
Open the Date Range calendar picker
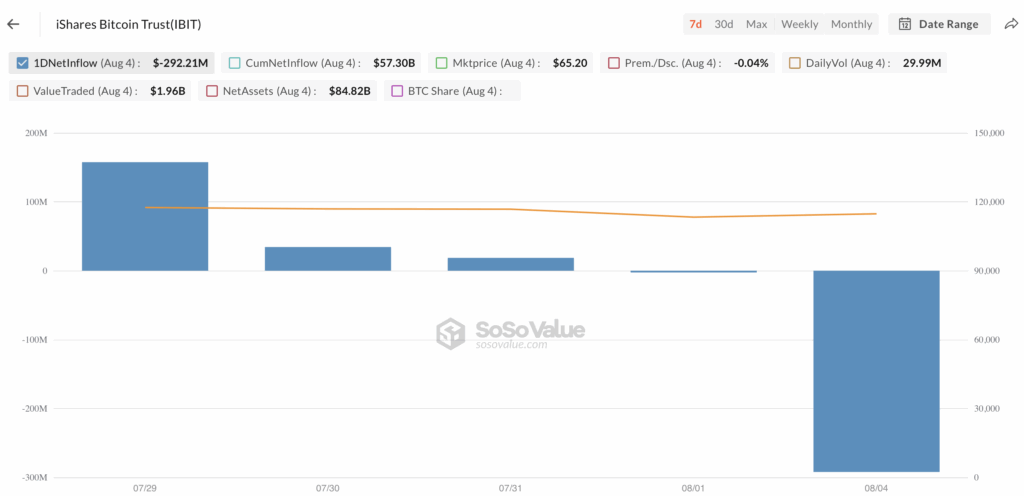pyautogui.click(x=940, y=24)
